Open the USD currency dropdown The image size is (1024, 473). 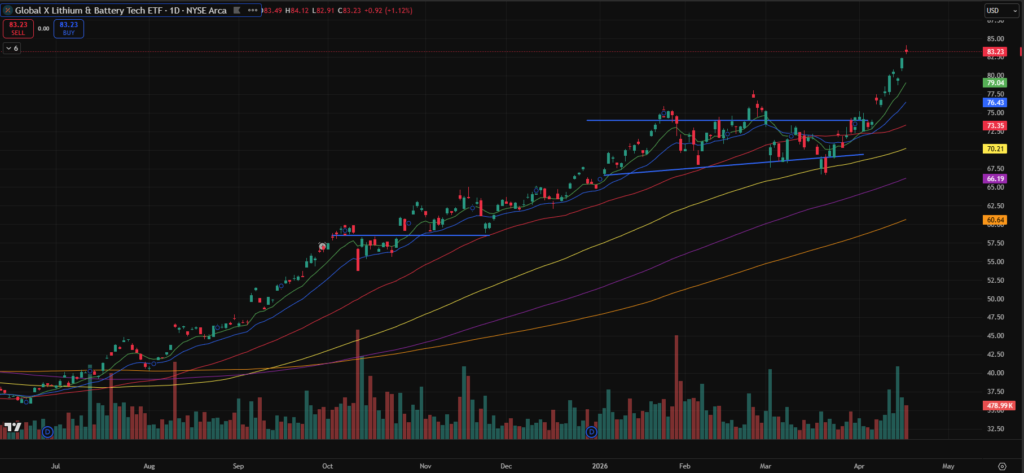pos(995,12)
